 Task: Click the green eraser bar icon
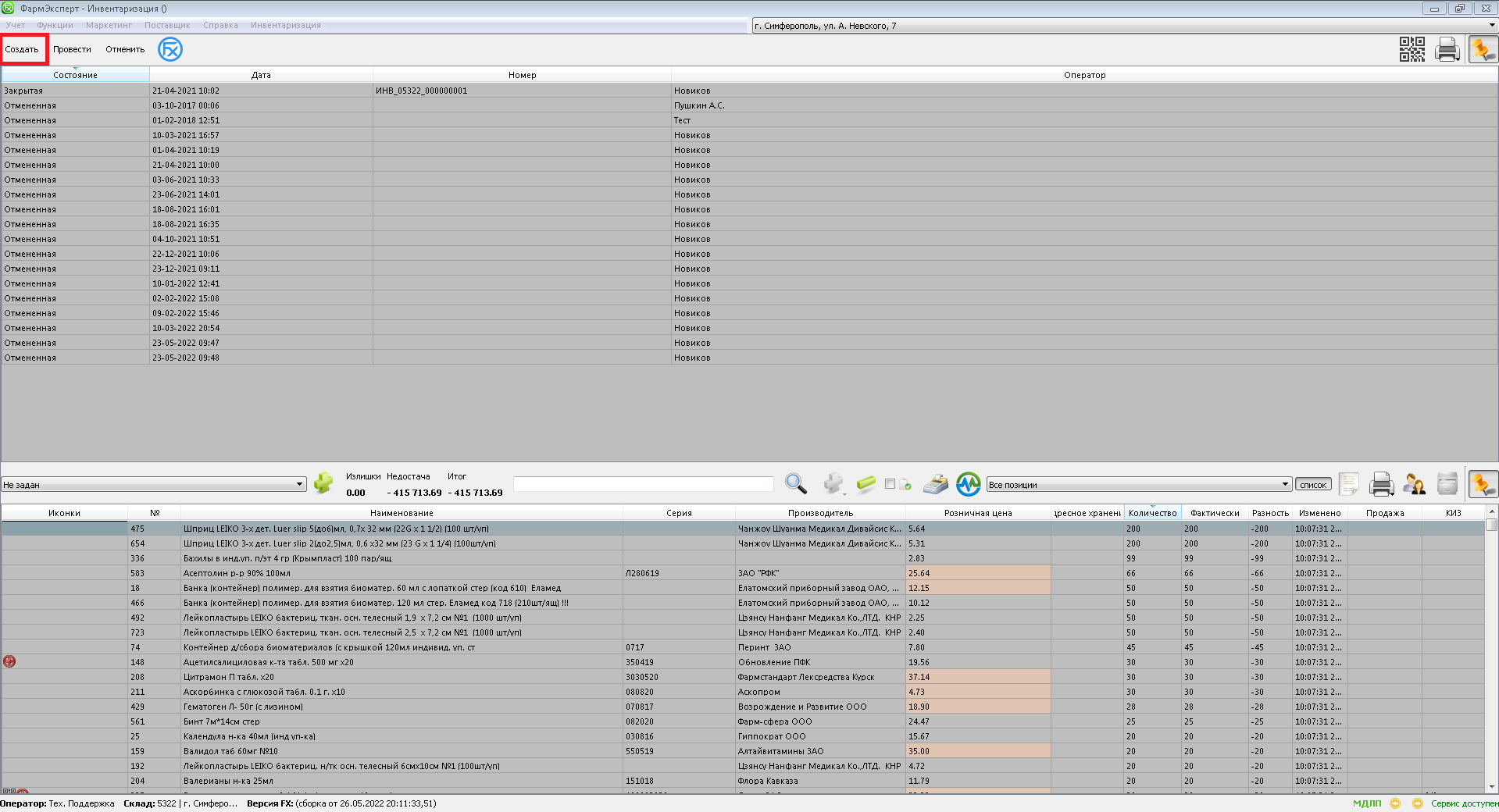tap(865, 484)
